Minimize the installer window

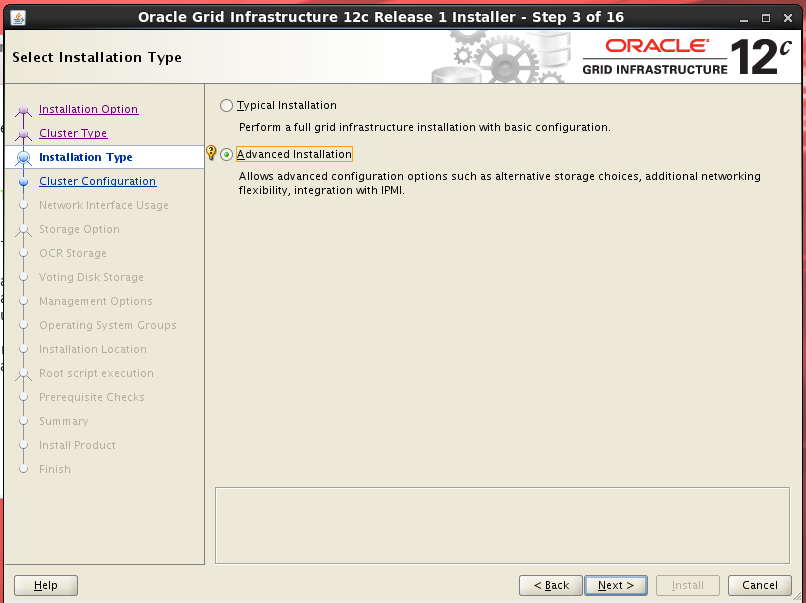pos(744,18)
